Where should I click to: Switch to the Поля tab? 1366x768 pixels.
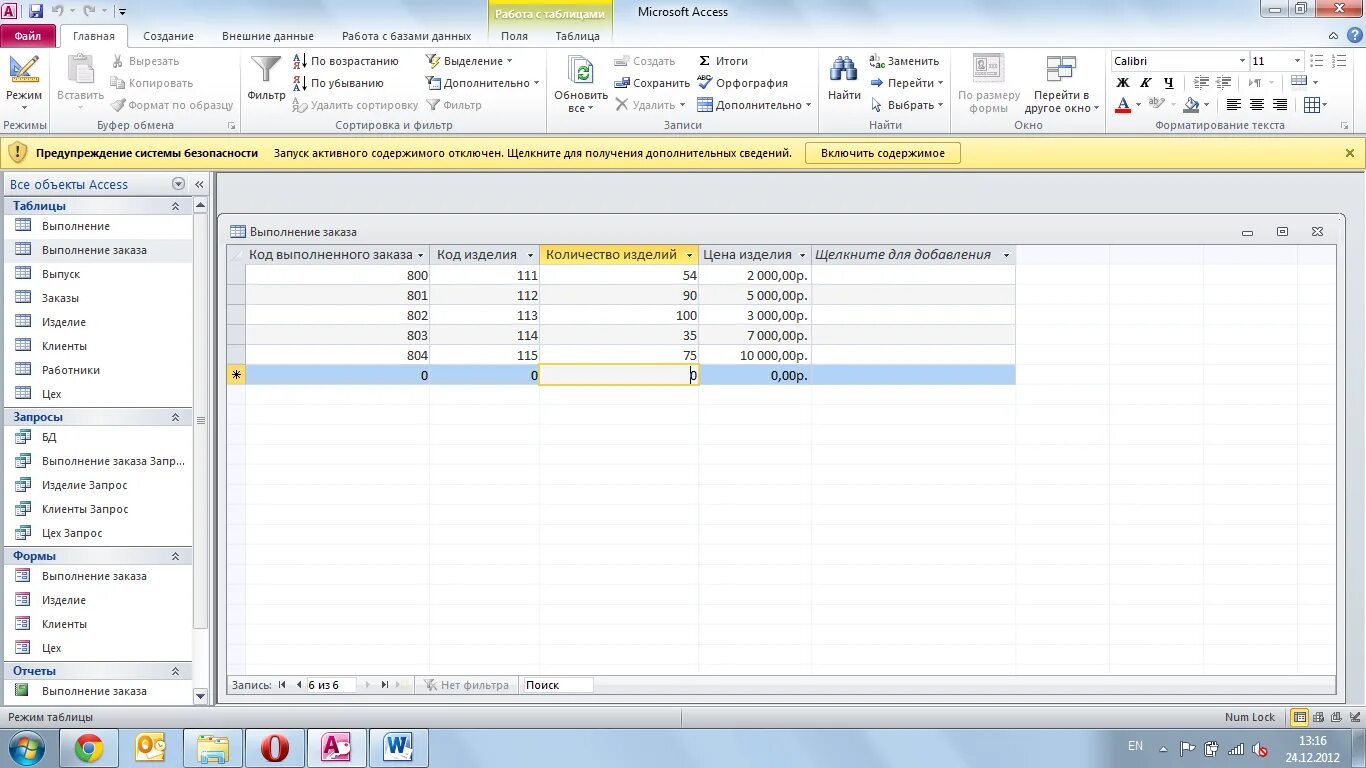tap(514, 36)
